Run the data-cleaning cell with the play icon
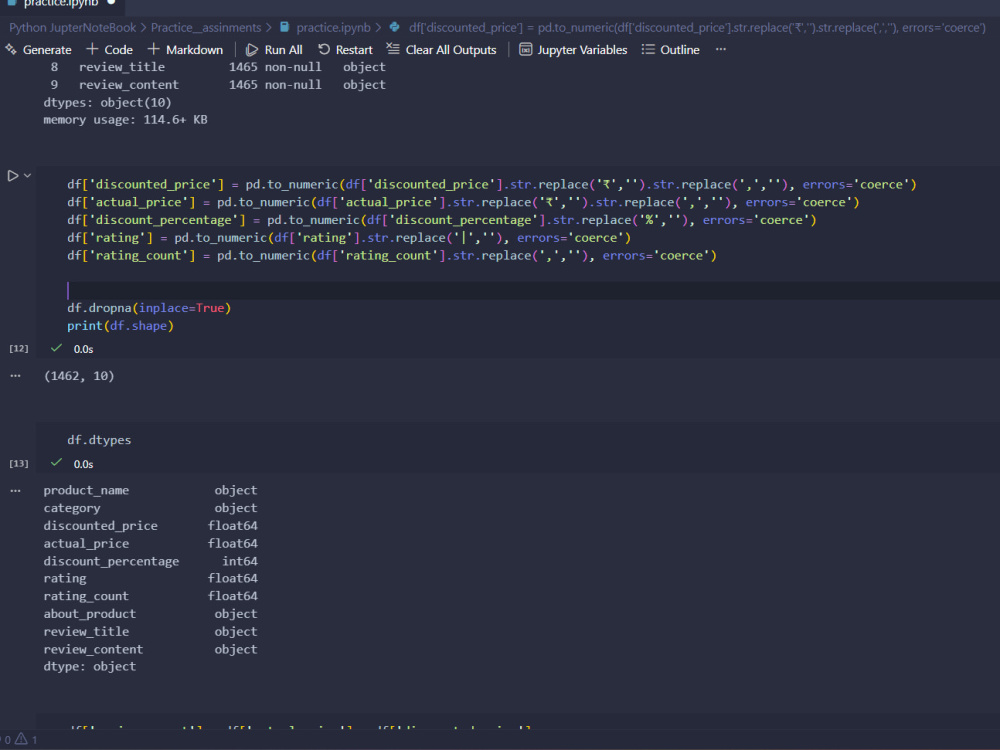Screen dimensions: 1000x750 click(x=13, y=175)
